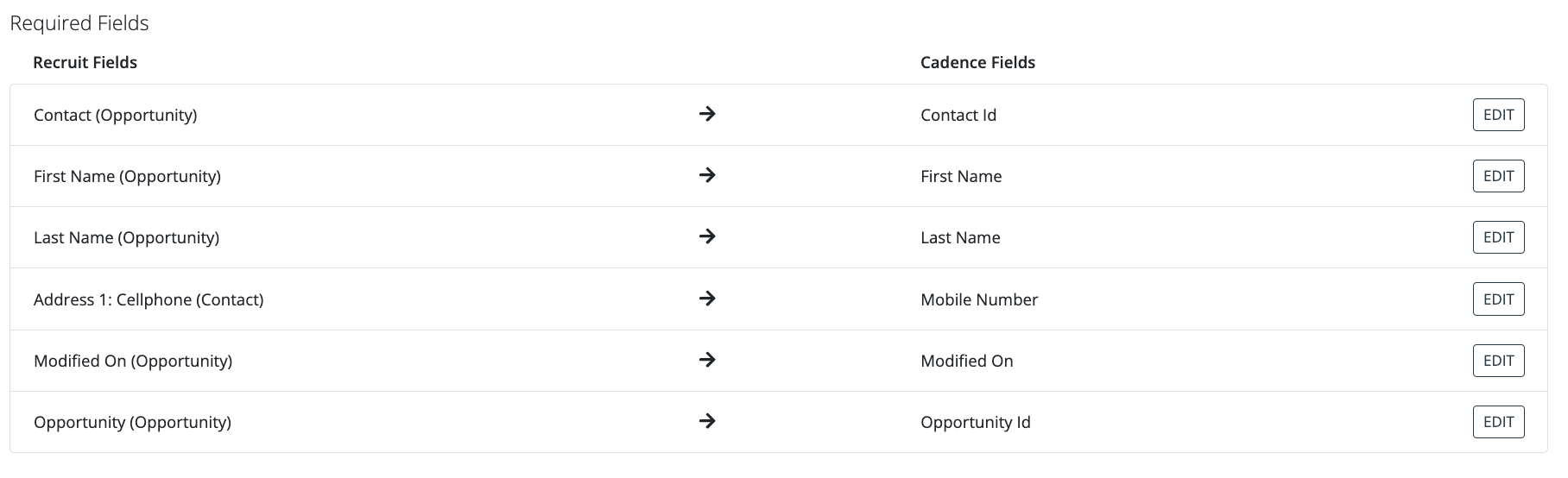Edit the Opportunity Id field mapping
This screenshot has width=1568, height=478.
(1498, 422)
